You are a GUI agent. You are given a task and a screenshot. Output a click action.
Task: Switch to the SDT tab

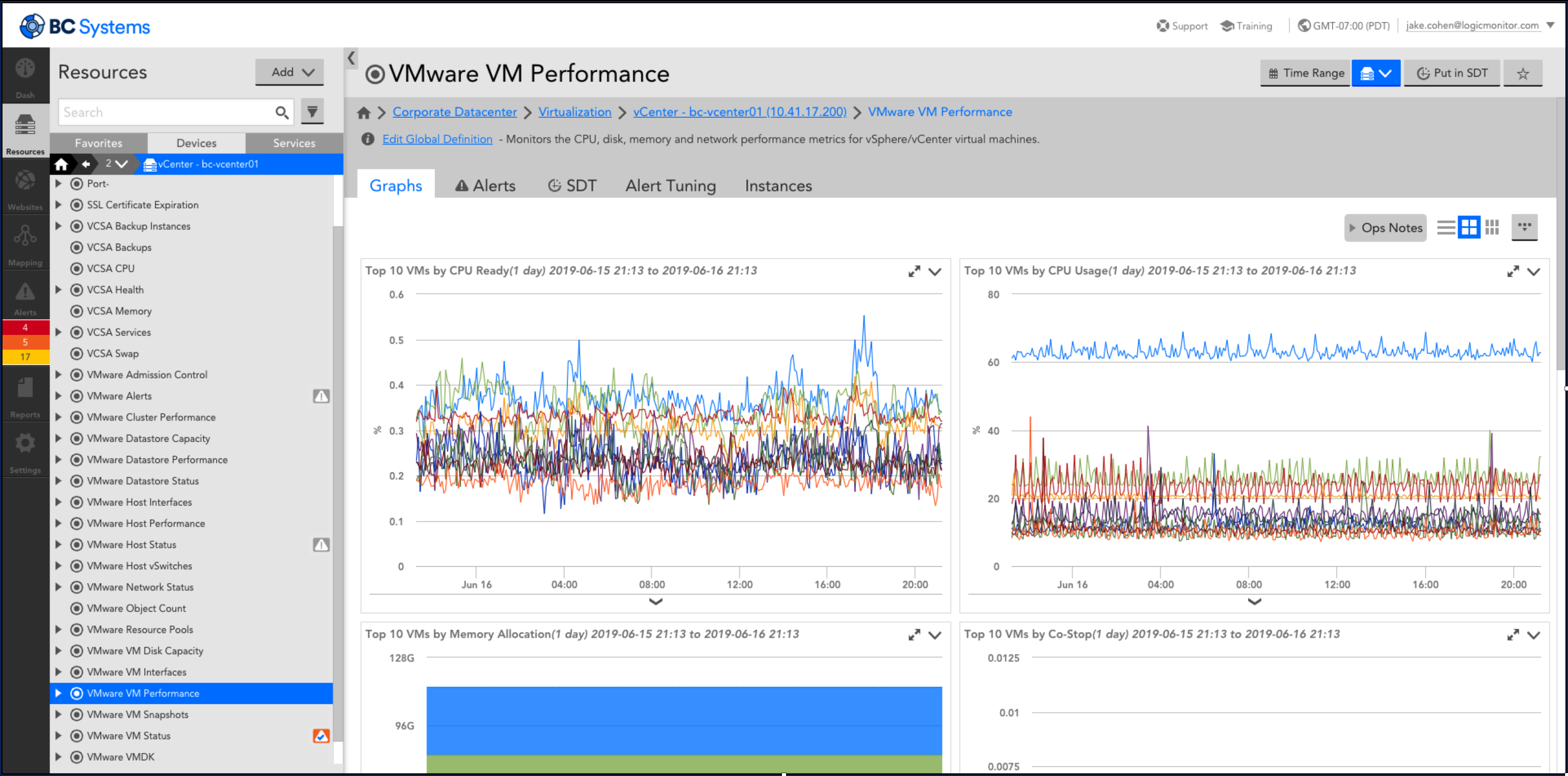[572, 186]
